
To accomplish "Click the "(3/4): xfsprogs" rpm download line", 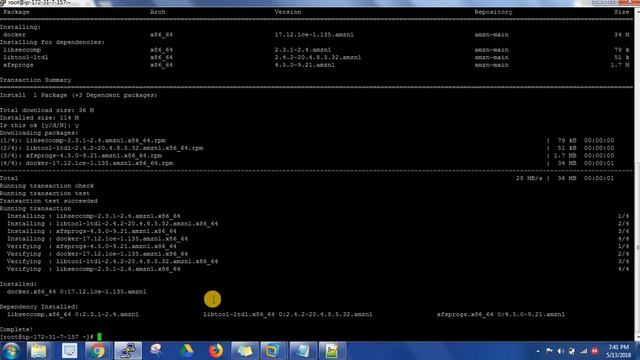I will pos(81,156).
